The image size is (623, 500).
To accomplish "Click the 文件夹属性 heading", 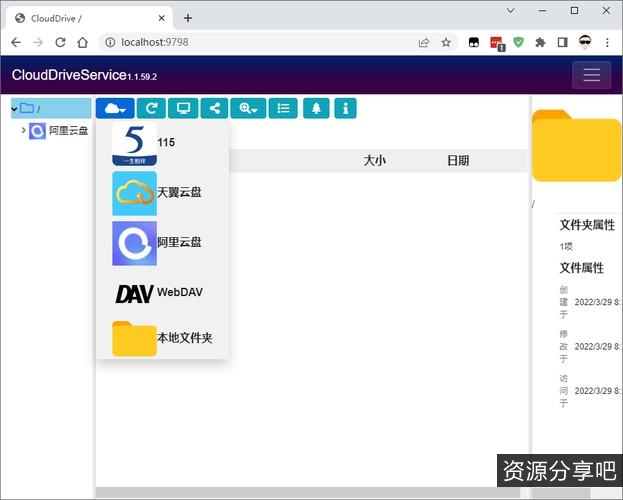I will click(x=587, y=225).
